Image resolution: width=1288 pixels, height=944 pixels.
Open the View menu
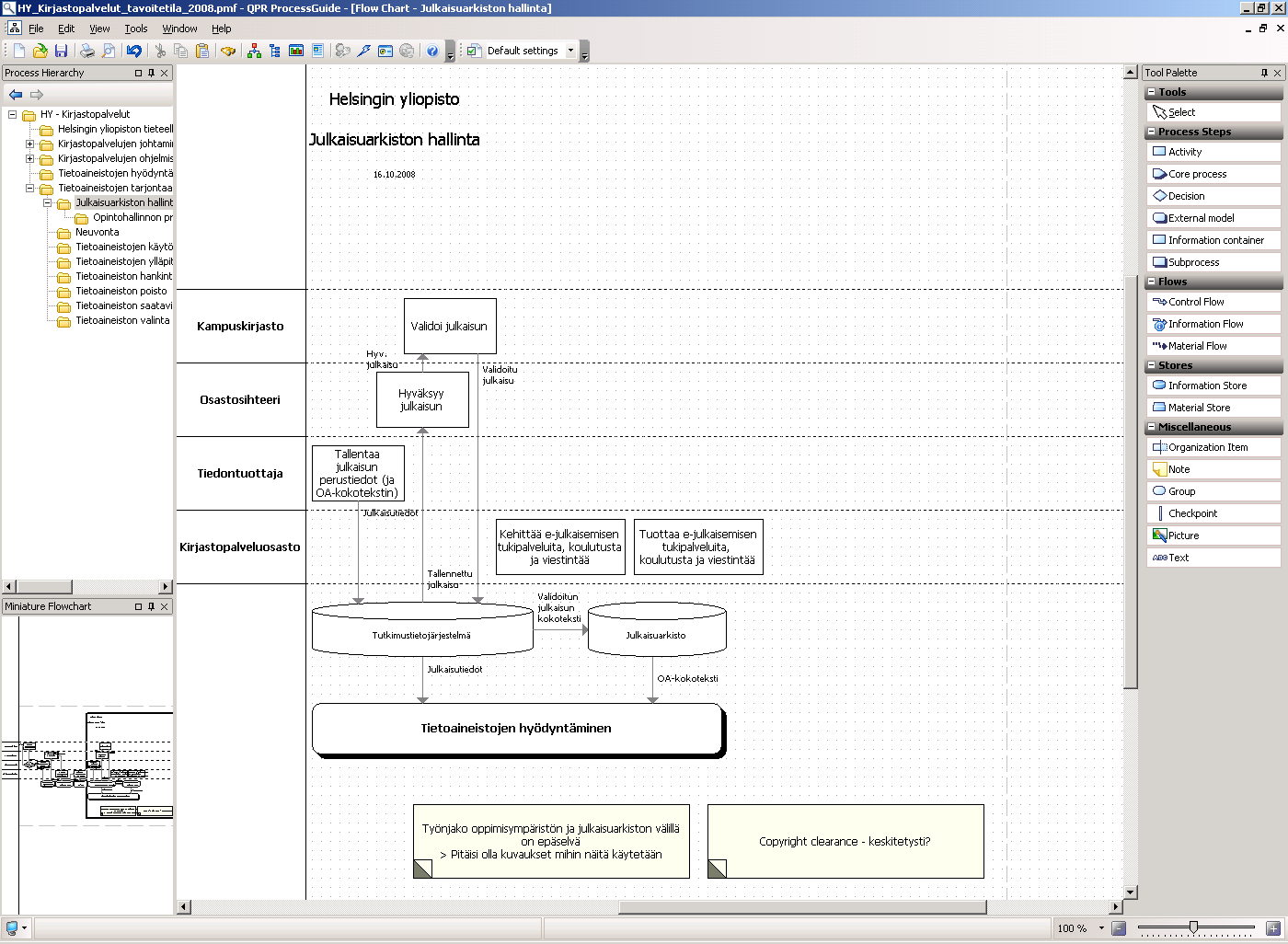pos(99,29)
